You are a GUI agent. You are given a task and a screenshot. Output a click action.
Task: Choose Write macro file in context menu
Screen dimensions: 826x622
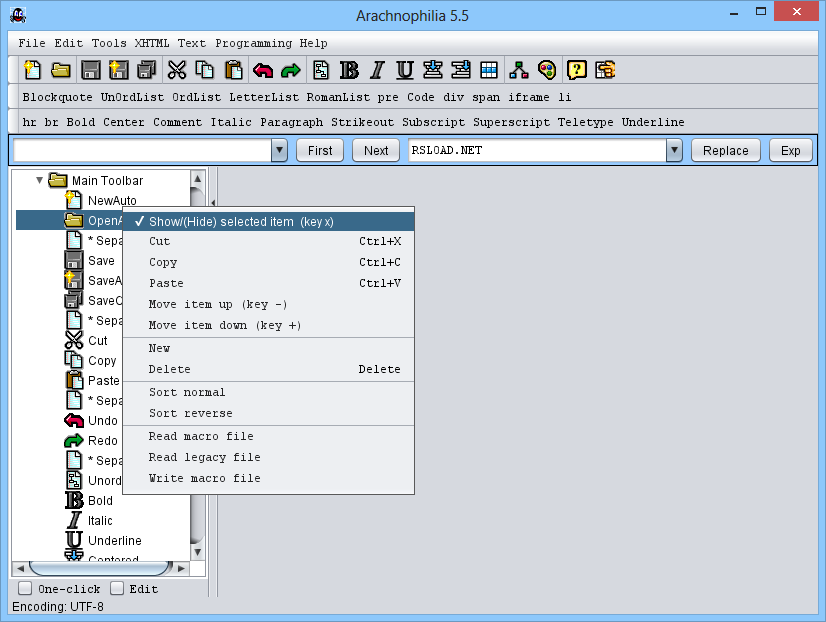(269, 478)
